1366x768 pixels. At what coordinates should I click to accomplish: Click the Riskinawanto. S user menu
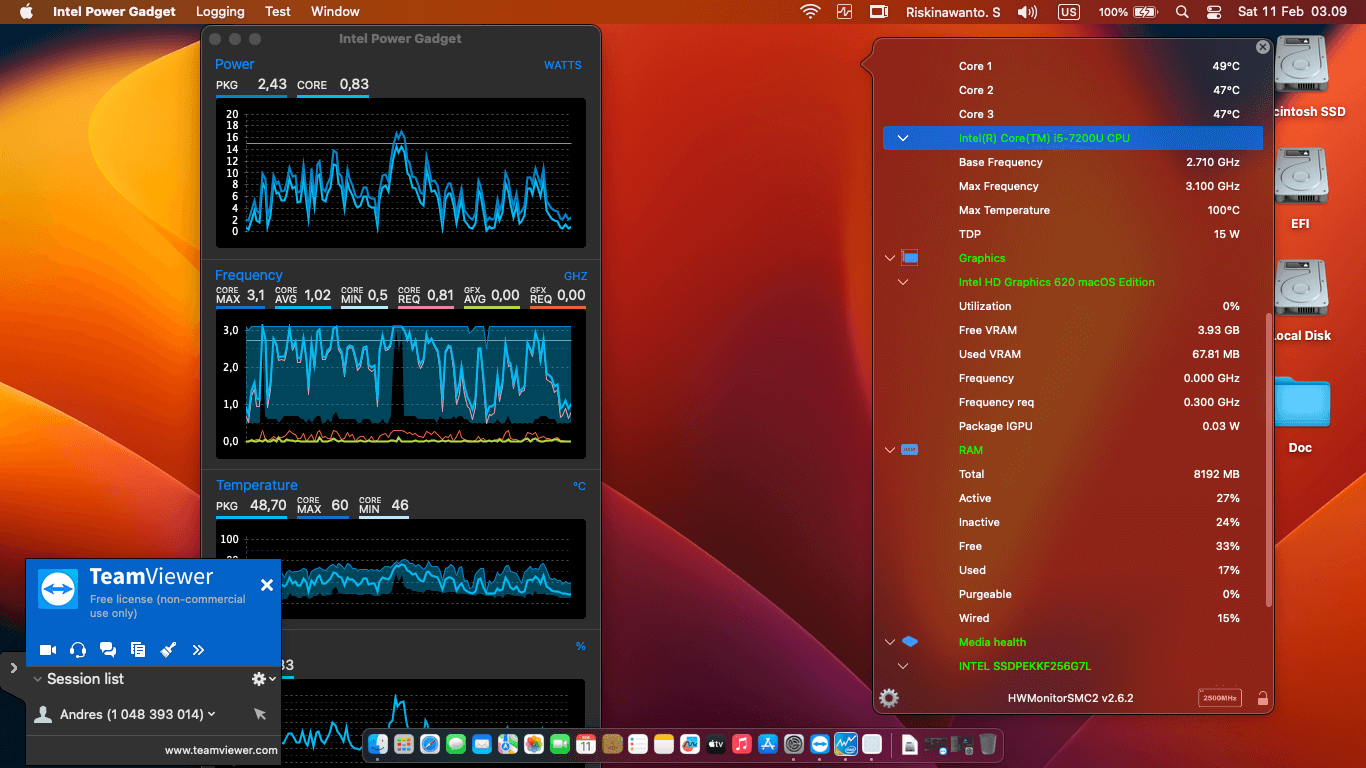(x=953, y=12)
